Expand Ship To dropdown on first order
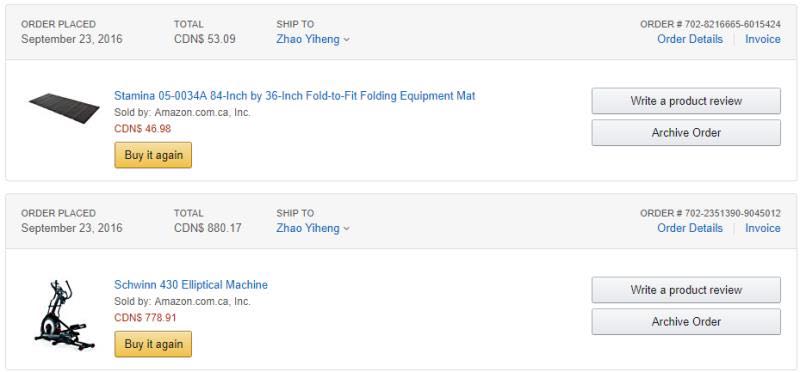The image size is (800, 372). click(313, 39)
